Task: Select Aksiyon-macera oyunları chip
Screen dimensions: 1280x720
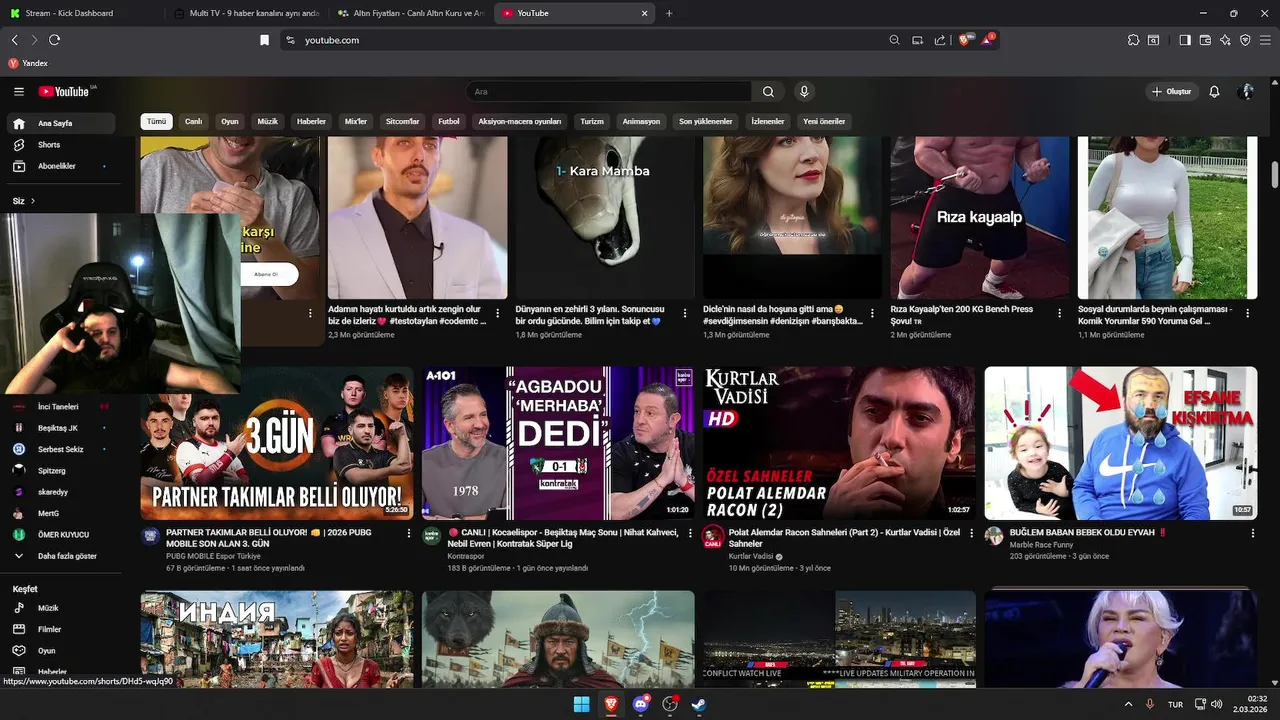Action: 520,121
